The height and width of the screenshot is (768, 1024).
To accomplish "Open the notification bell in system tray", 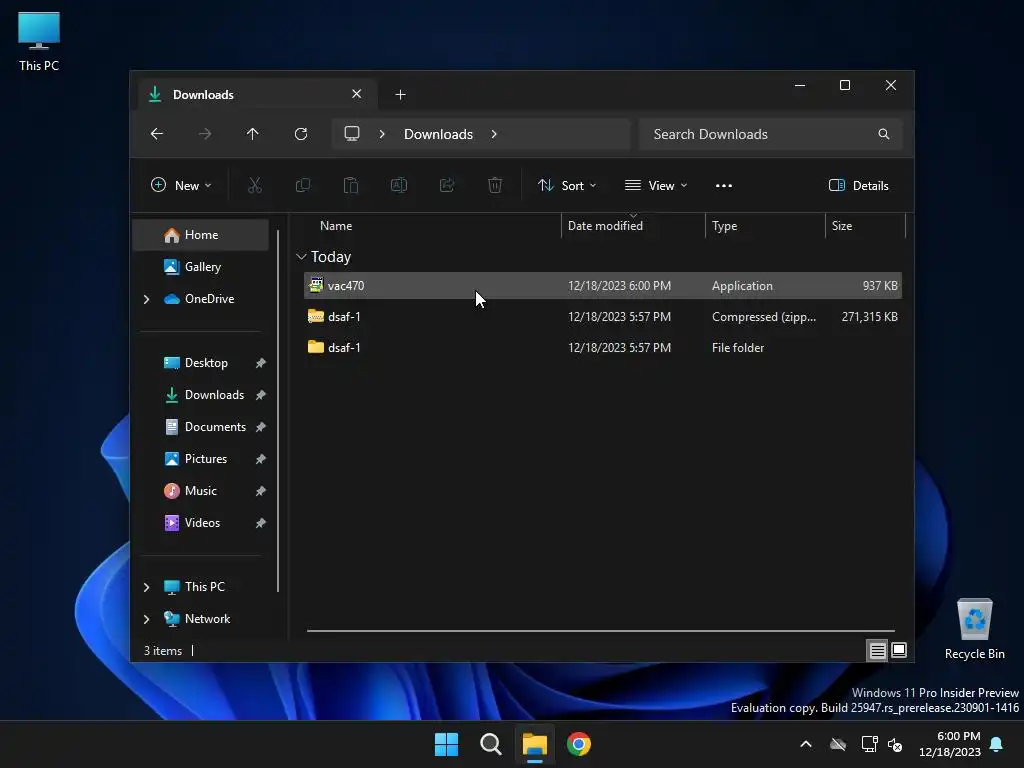I will tap(997, 744).
